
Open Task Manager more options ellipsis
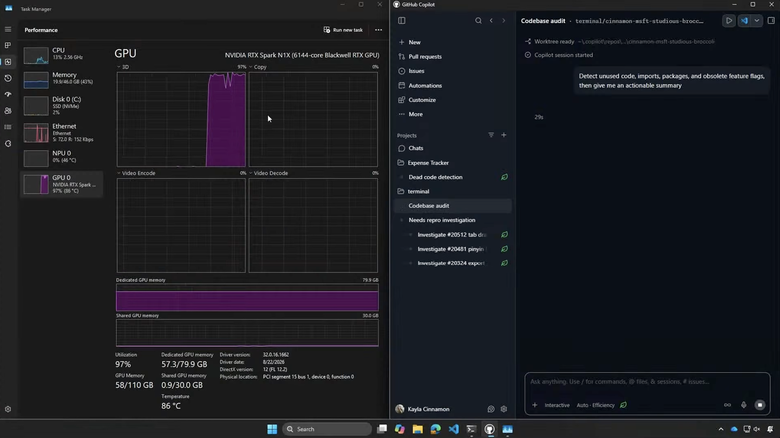click(379, 30)
